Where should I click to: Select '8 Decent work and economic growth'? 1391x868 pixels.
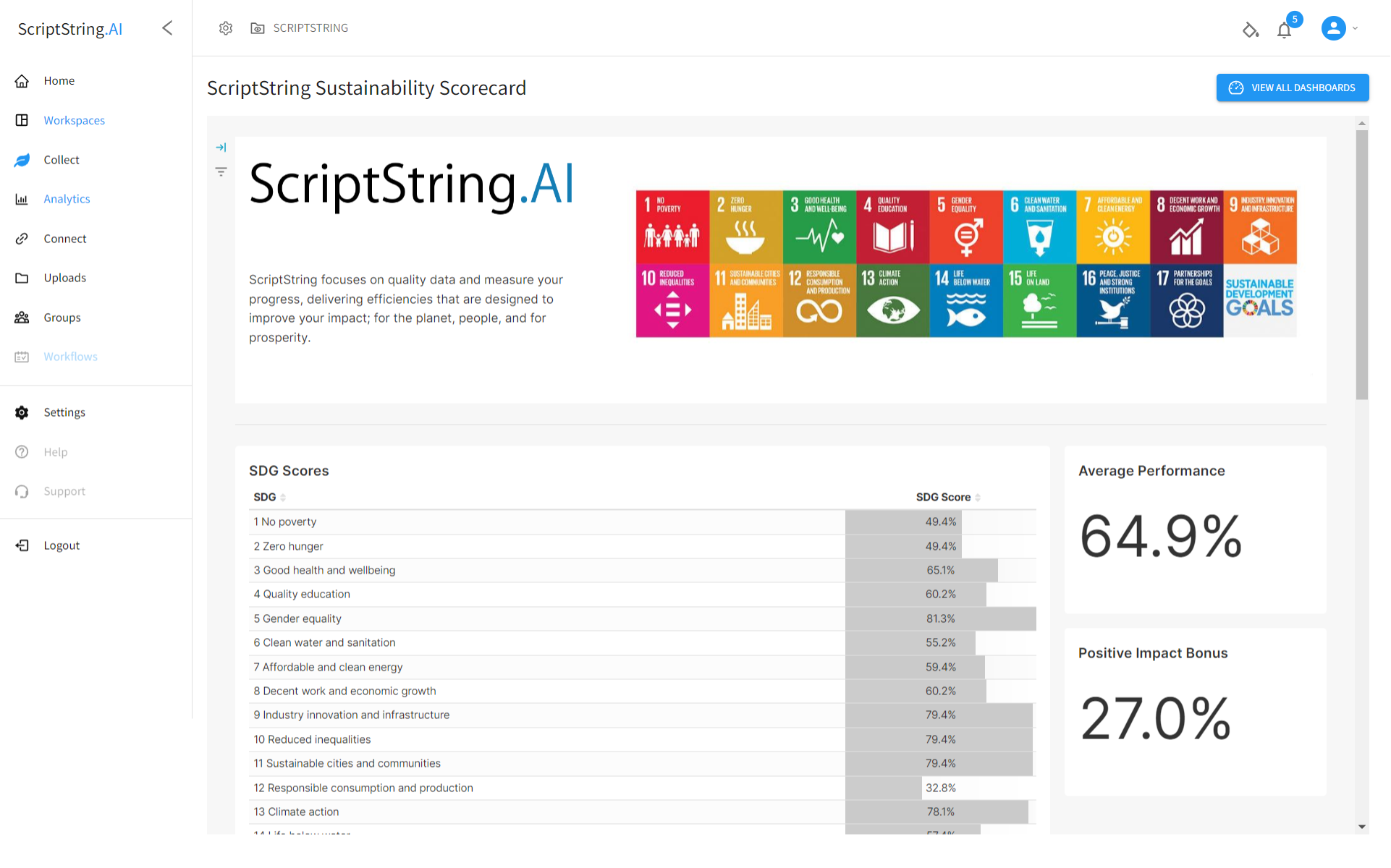(x=643, y=692)
